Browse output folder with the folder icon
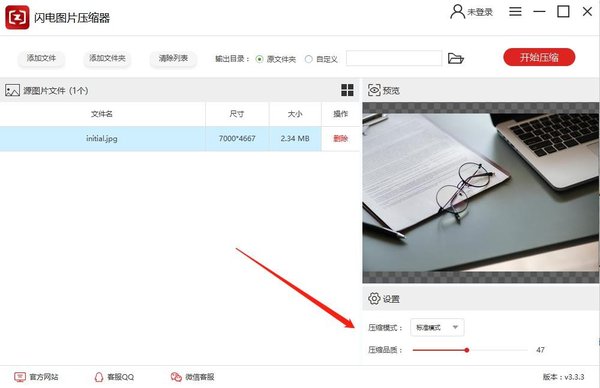 coord(456,59)
